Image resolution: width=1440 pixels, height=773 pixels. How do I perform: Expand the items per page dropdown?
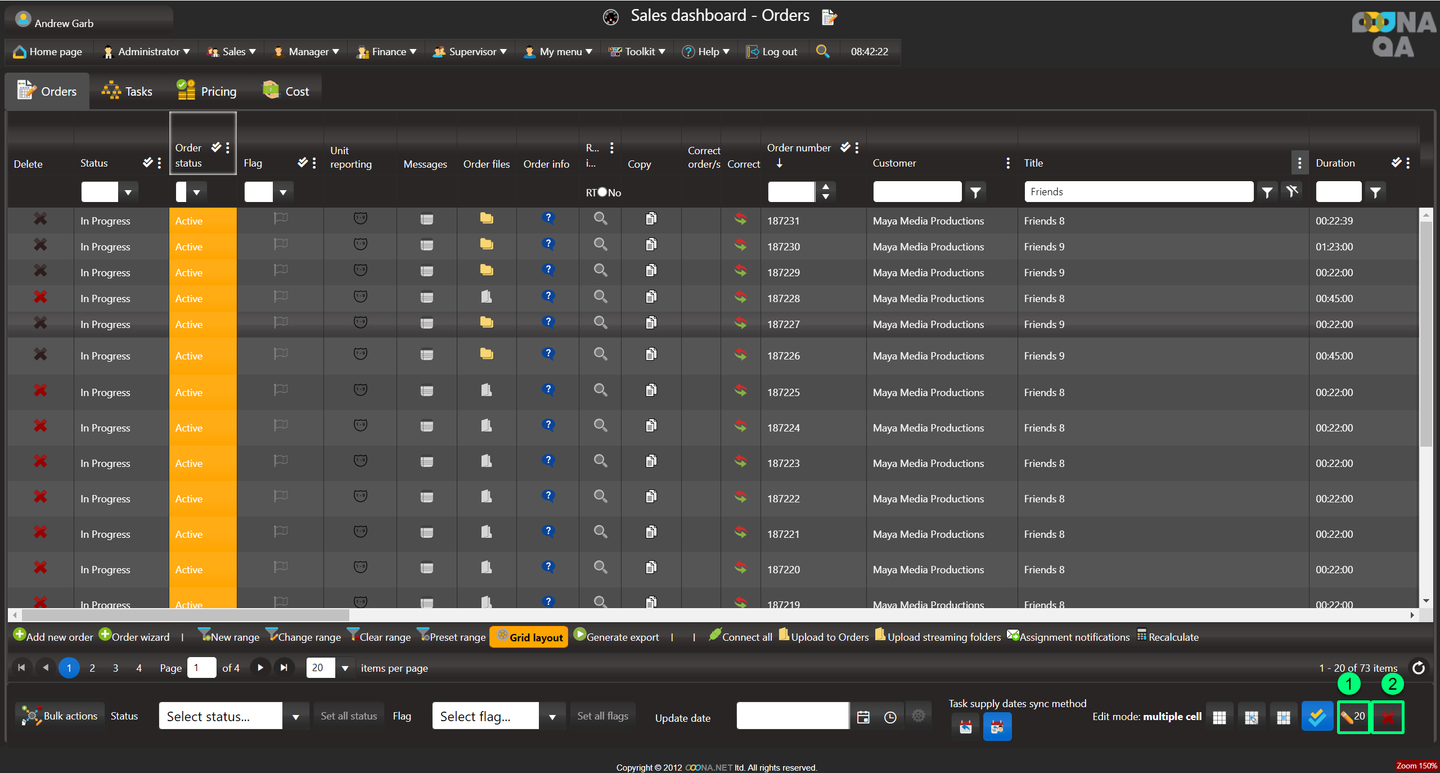tap(345, 668)
